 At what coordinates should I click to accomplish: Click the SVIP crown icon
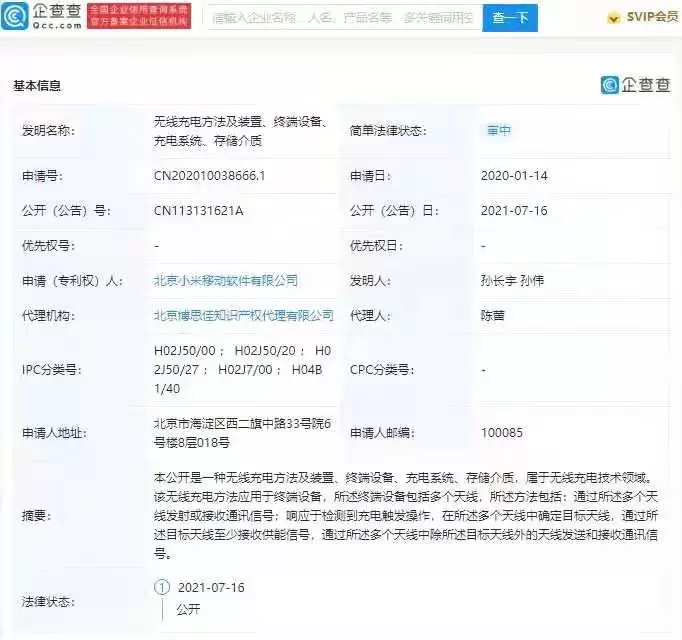pos(589,18)
